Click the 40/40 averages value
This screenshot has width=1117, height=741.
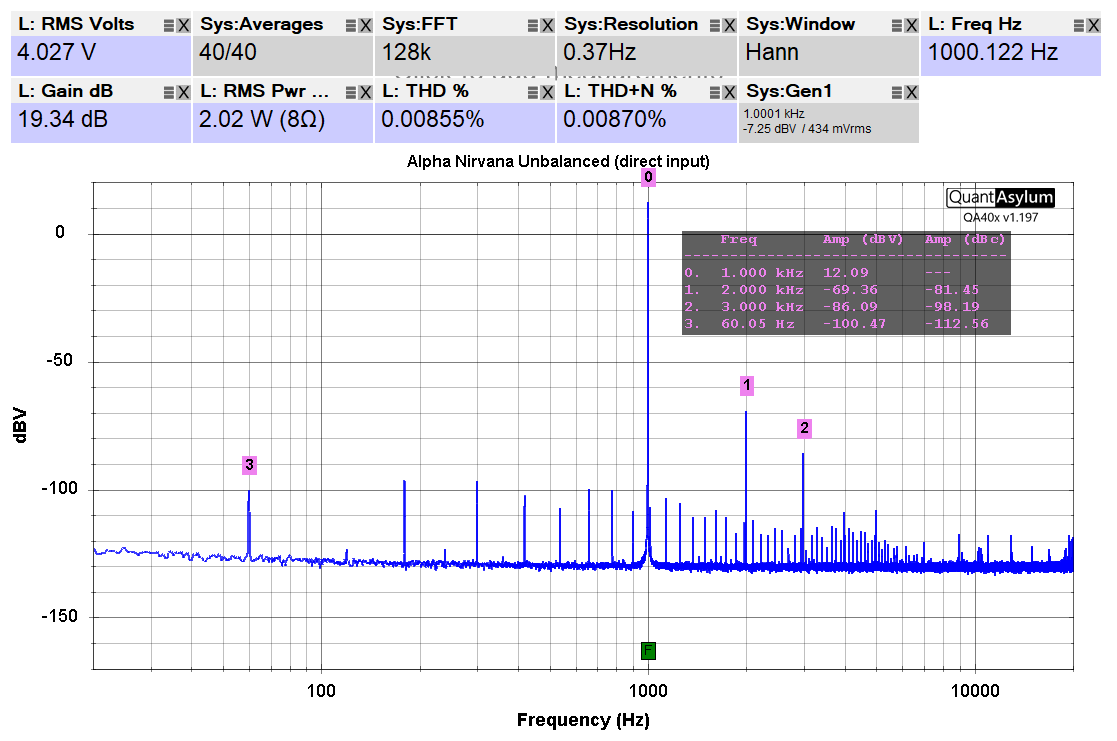pos(228,53)
